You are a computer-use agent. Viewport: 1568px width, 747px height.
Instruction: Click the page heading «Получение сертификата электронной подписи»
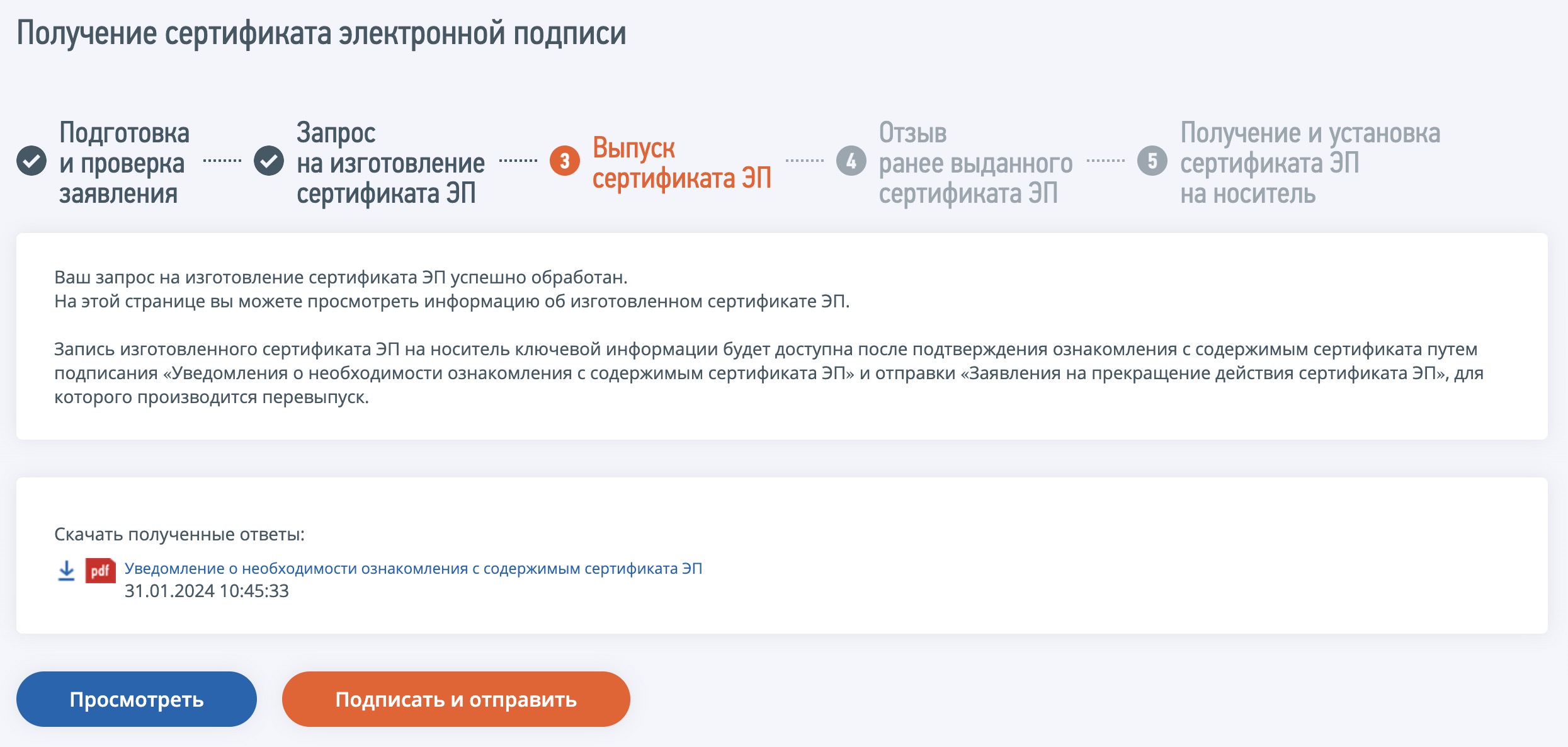321,33
